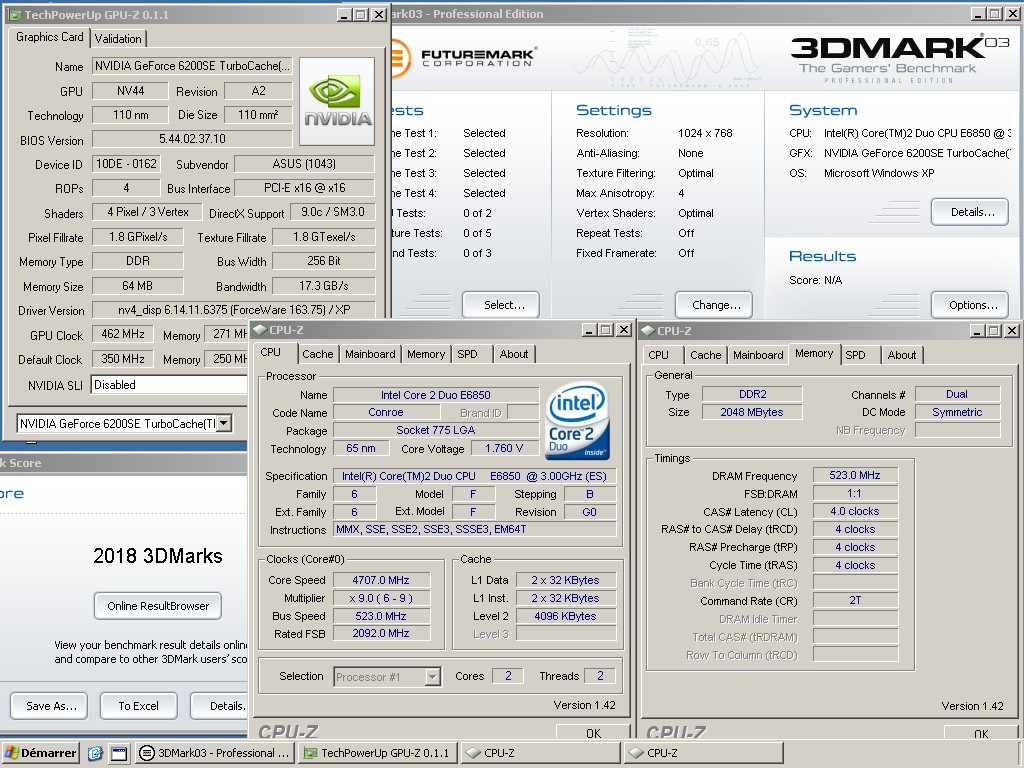Viewport: 1024px width, 768px height.
Task: Click OK in the right CPU-Z window
Action: click(x=981, y=733)
